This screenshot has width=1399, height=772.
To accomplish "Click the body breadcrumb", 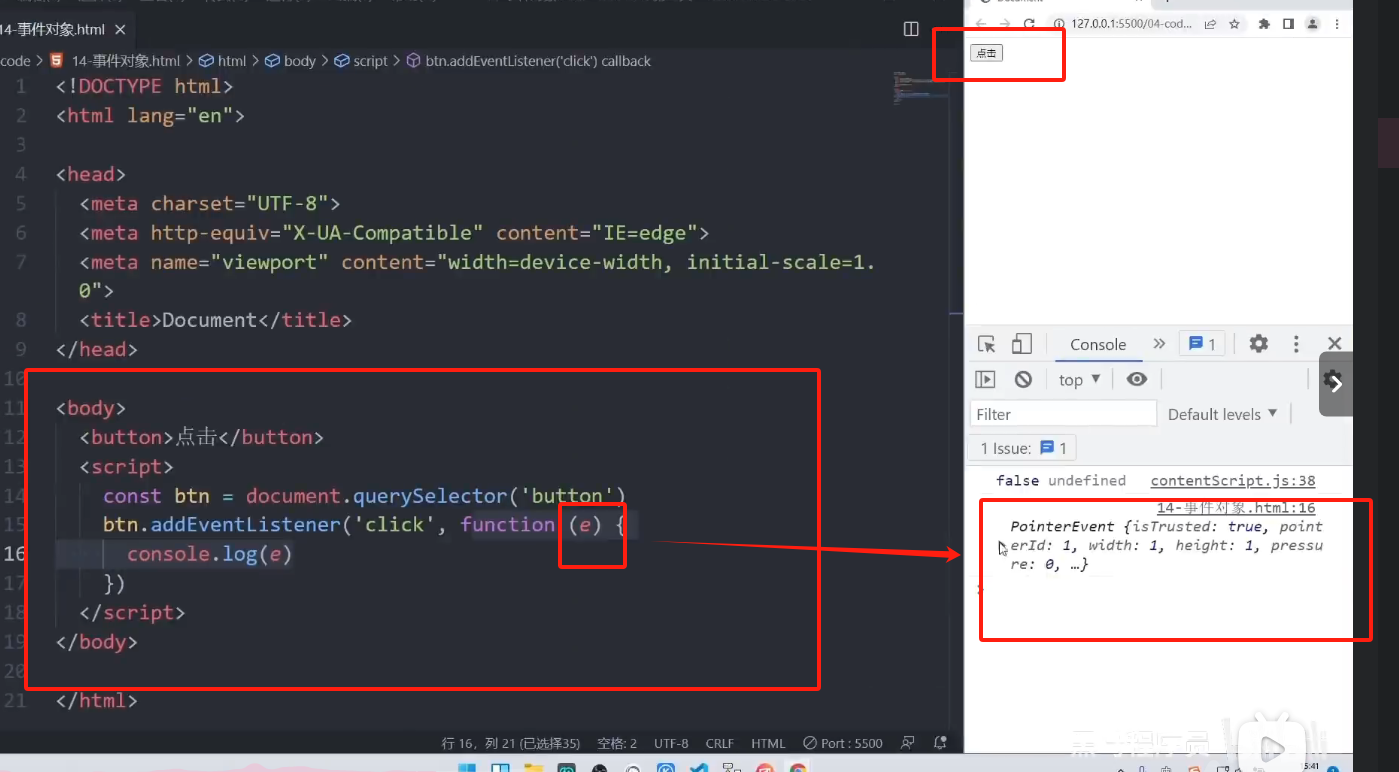I will click(291, 61).
